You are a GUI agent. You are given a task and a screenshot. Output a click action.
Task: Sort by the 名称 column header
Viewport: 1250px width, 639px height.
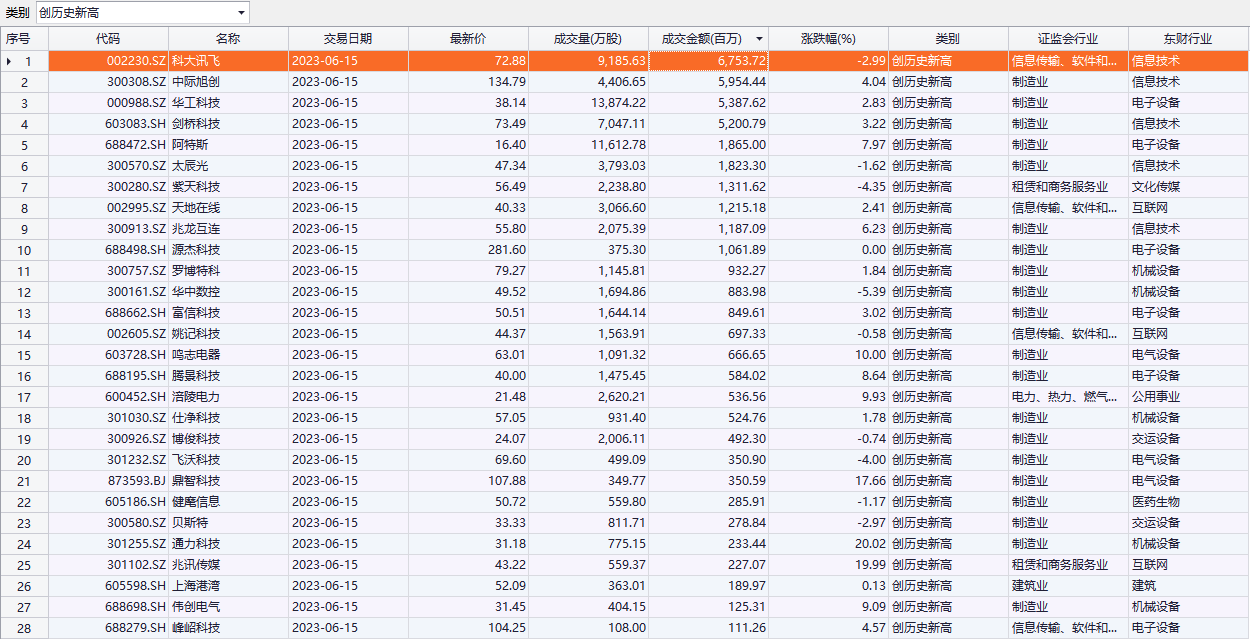coord(228,39)
